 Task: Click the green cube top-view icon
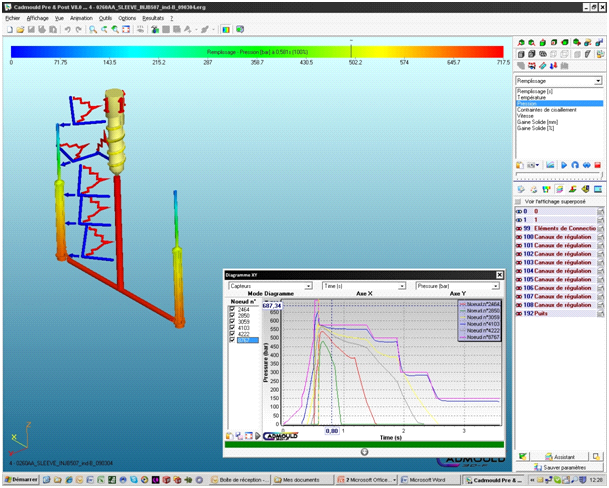(x=543, y=42)
